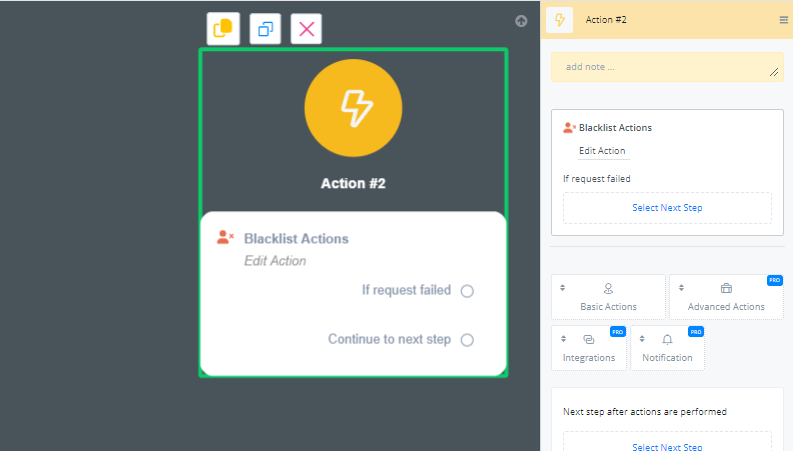The height and width of the screenshot is (451, 793).
Task: Select the "Continue to next step" connector circle
Action: [467, 340]
